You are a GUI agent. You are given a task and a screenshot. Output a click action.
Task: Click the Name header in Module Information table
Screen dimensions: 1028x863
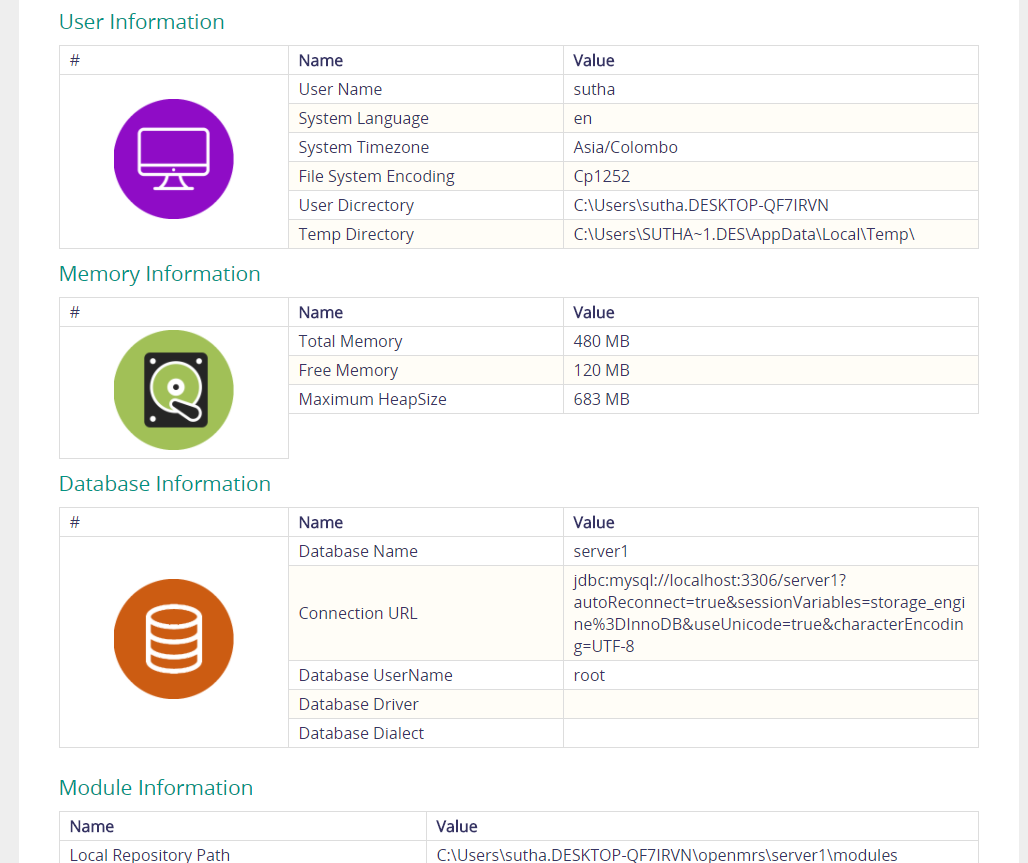point(92,826)
